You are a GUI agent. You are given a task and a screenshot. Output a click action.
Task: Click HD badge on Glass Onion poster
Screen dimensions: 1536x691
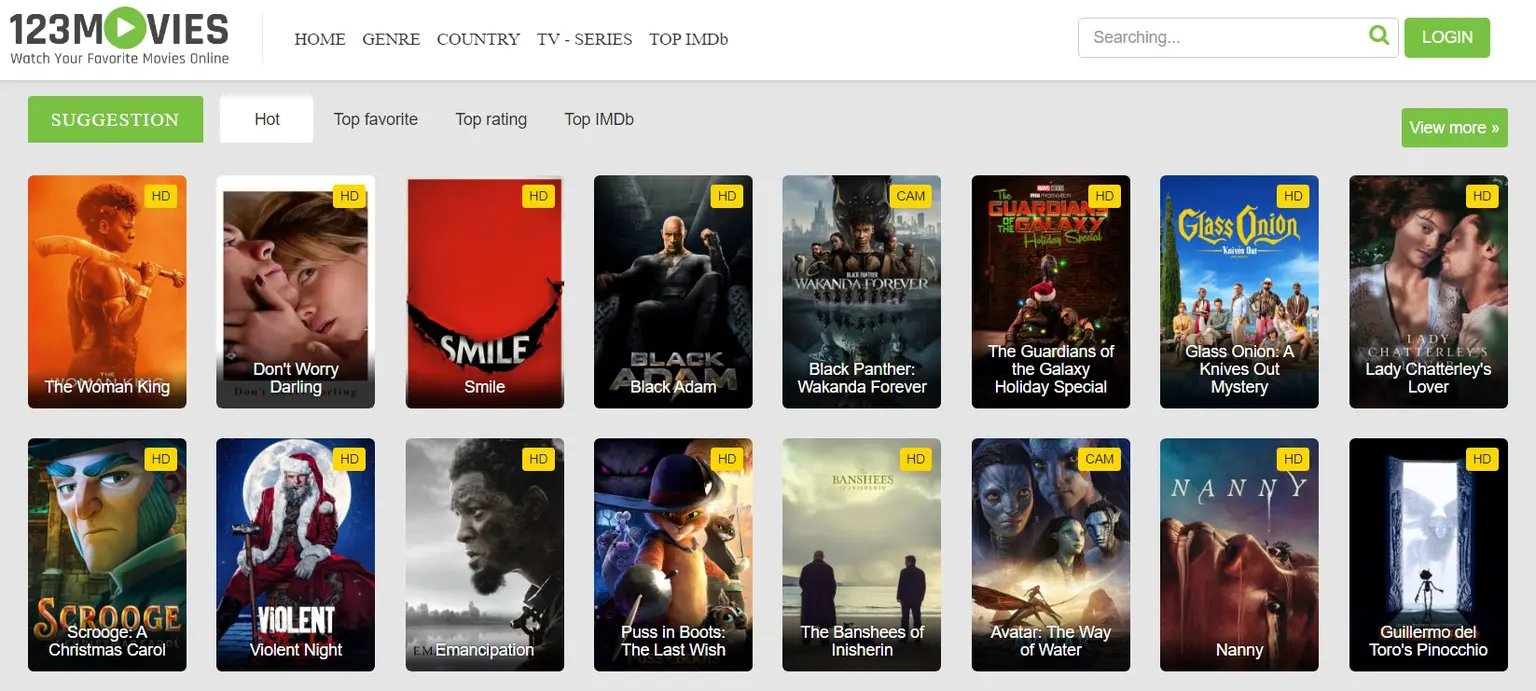pos(1293,196)
